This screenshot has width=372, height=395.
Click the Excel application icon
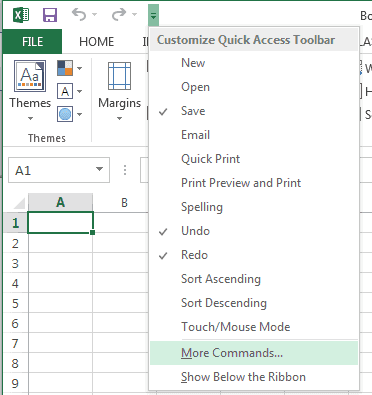(21, 15)
